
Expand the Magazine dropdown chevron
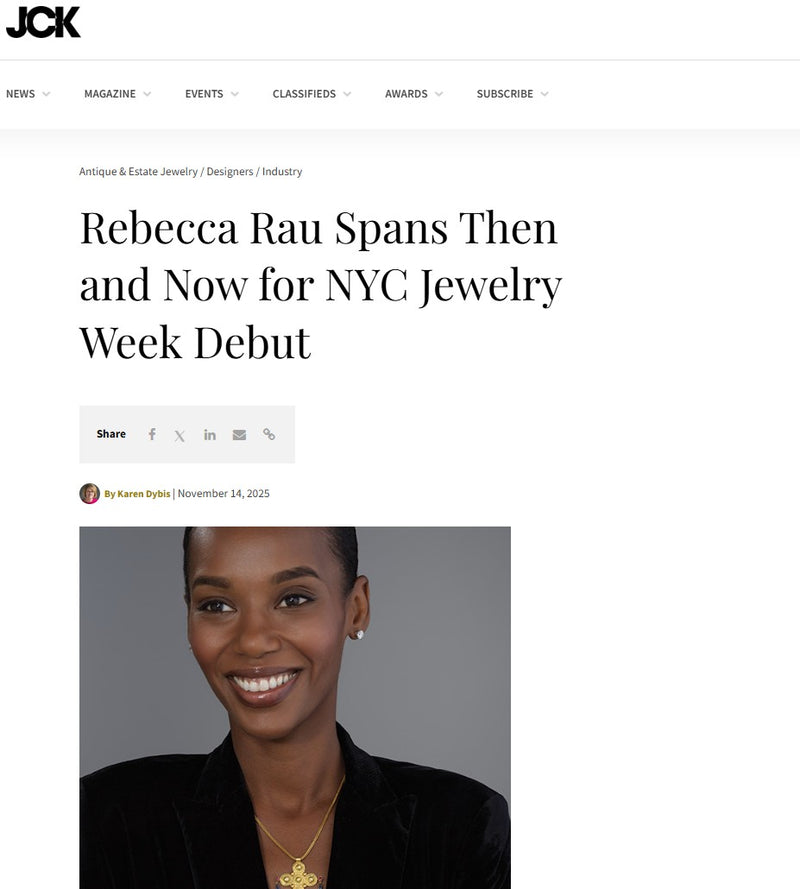click(147, 94)
